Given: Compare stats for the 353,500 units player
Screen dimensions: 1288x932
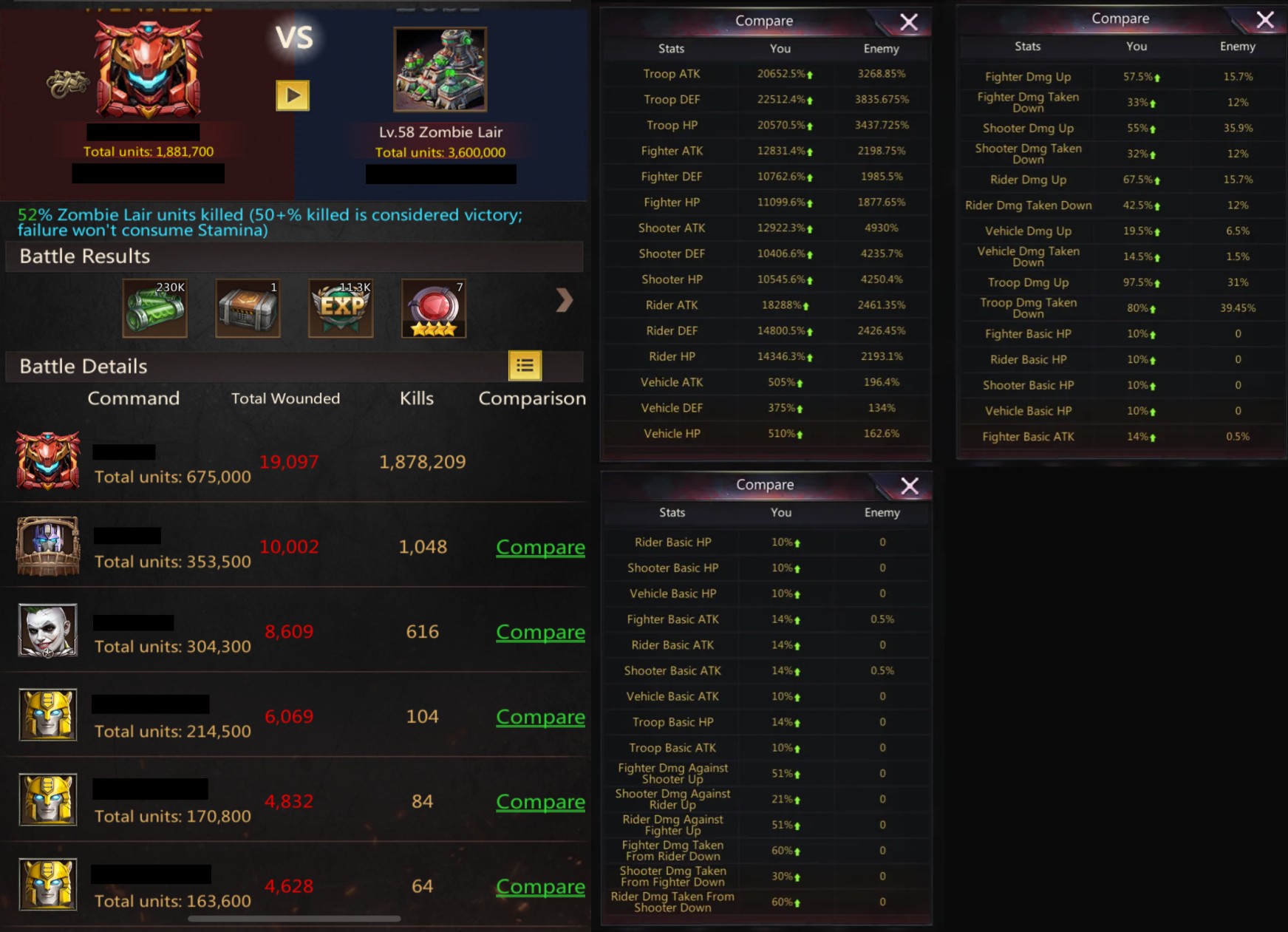Looking at the screenshot, I should coord(540,547).
